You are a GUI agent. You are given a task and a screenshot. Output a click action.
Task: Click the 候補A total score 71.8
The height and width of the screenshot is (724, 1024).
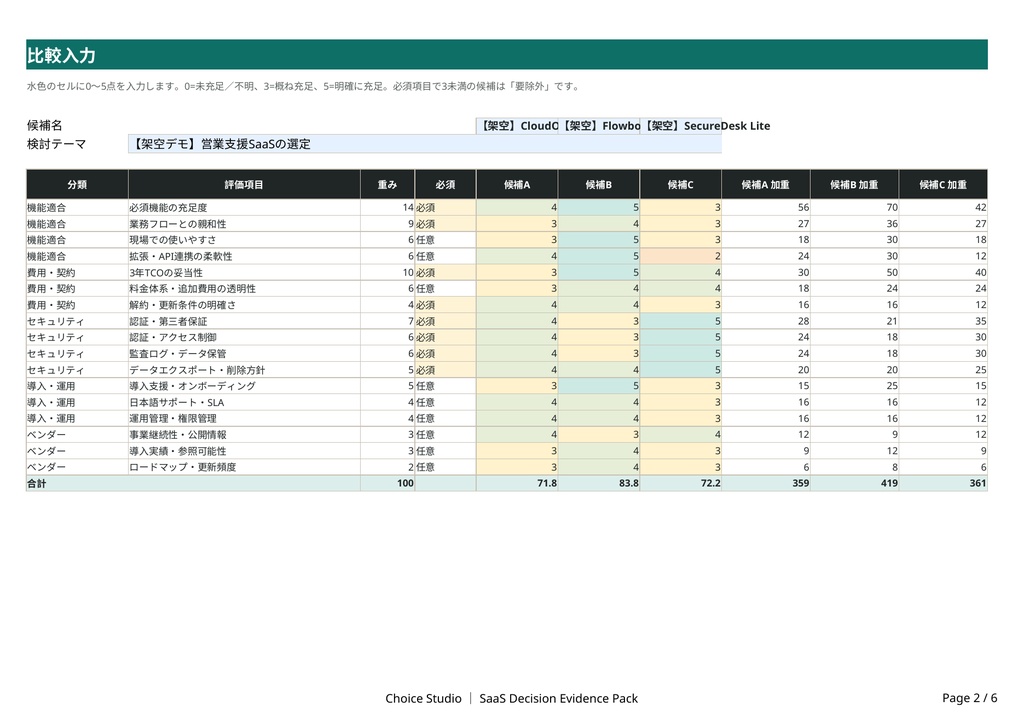517,483
